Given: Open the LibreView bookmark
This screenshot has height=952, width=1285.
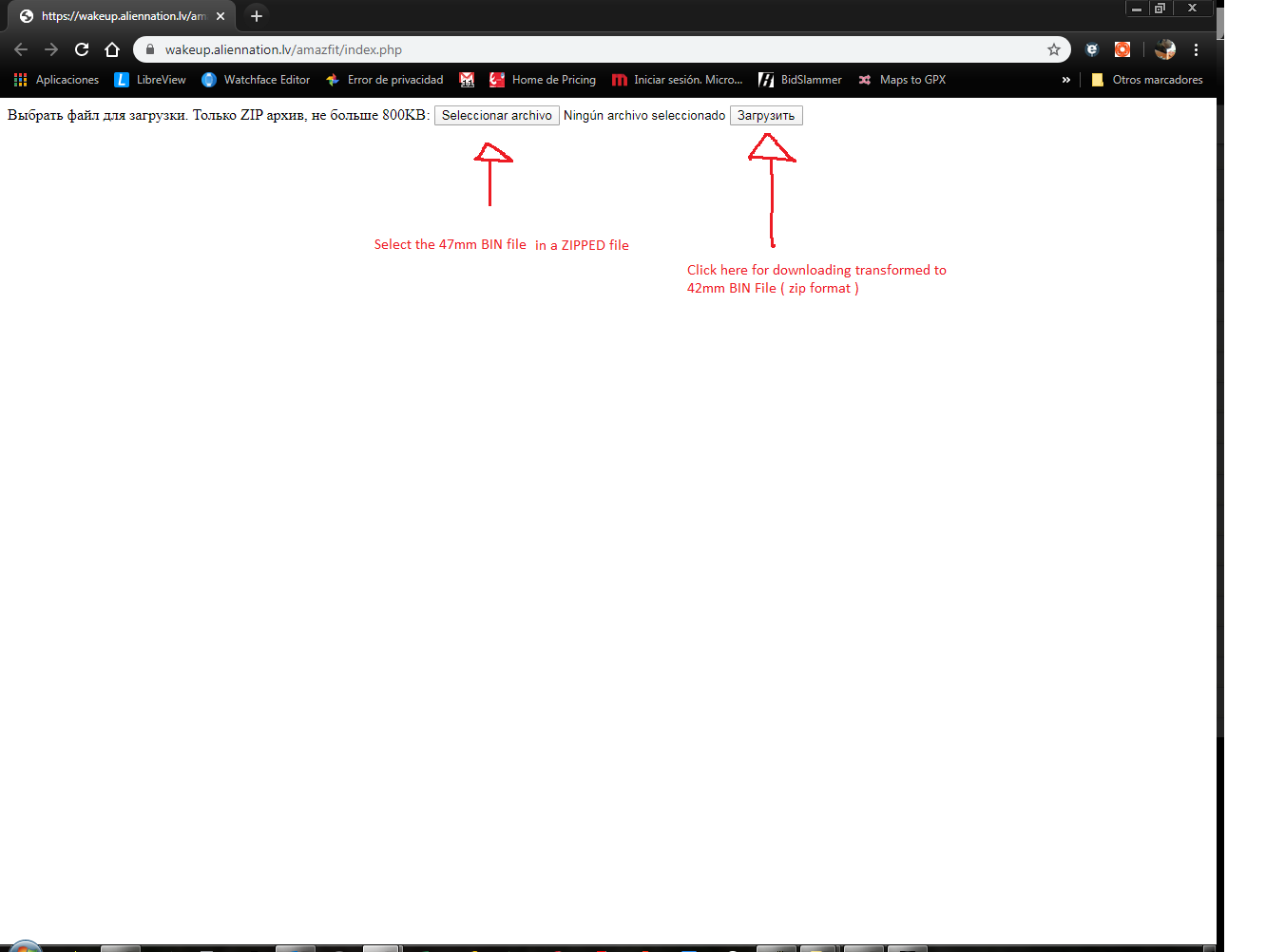Looking at the screenshot, I should pyautogui.click(x=150, y=80).
